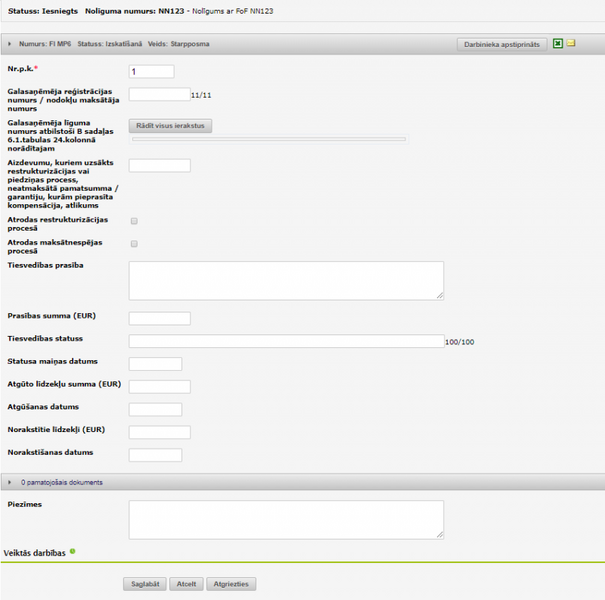Click the Tiesvedības statuss text field
Screen dimensions: 605x600
[286, 341]
